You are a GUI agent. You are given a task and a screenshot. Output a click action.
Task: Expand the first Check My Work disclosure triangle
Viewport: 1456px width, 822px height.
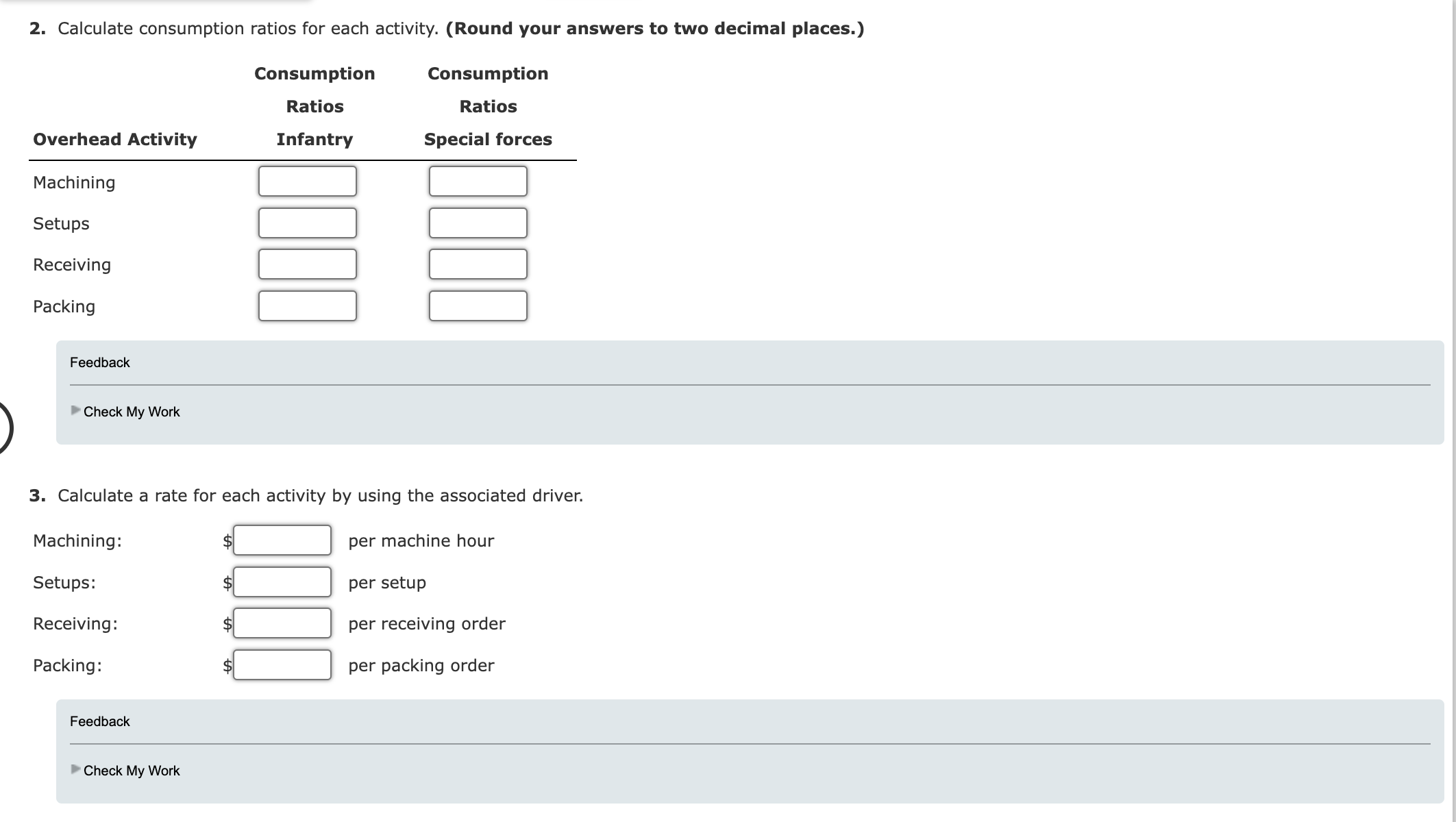[74, 411]
